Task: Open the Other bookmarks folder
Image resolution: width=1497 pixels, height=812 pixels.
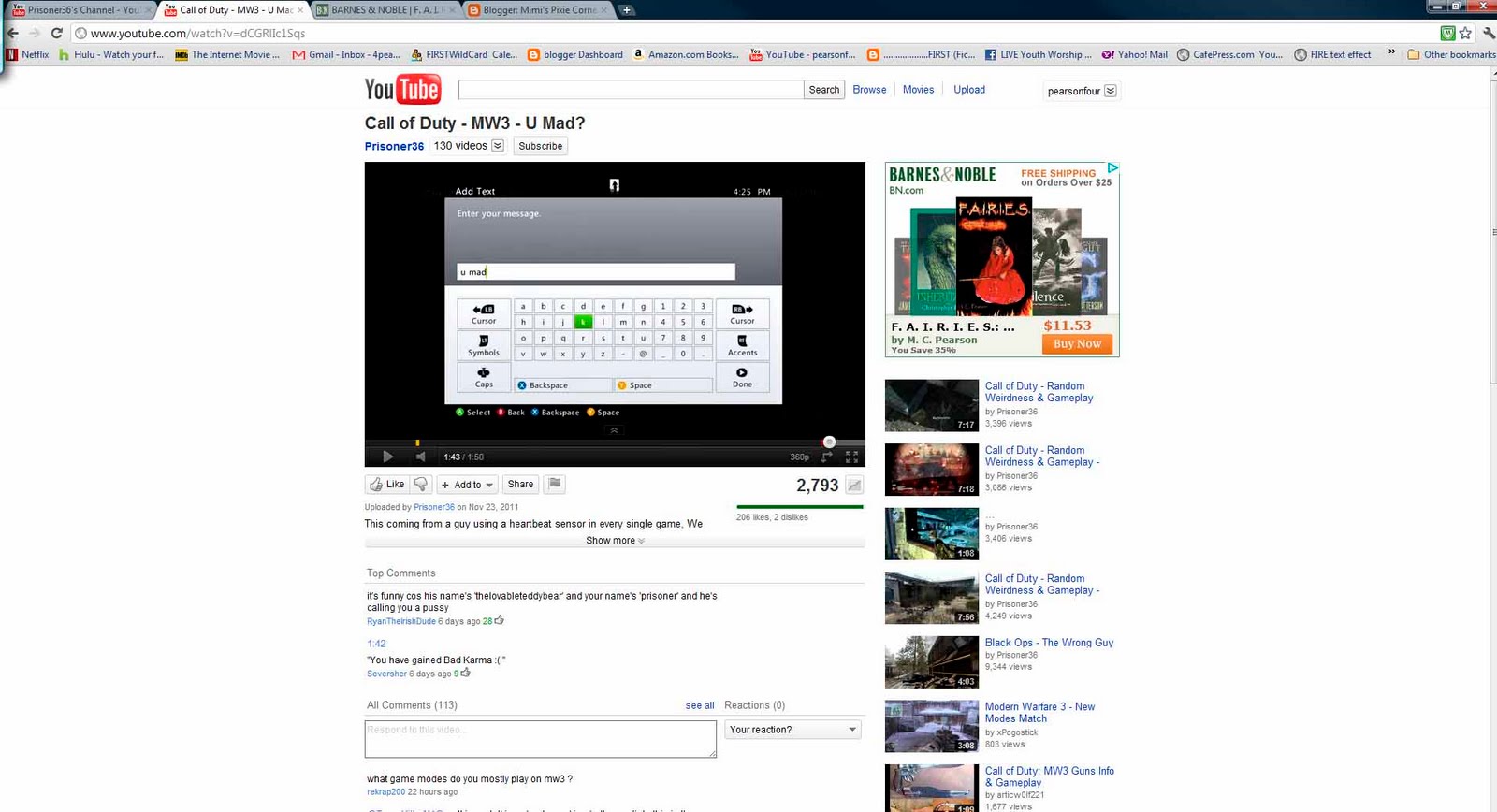Action: (1451, 54)
